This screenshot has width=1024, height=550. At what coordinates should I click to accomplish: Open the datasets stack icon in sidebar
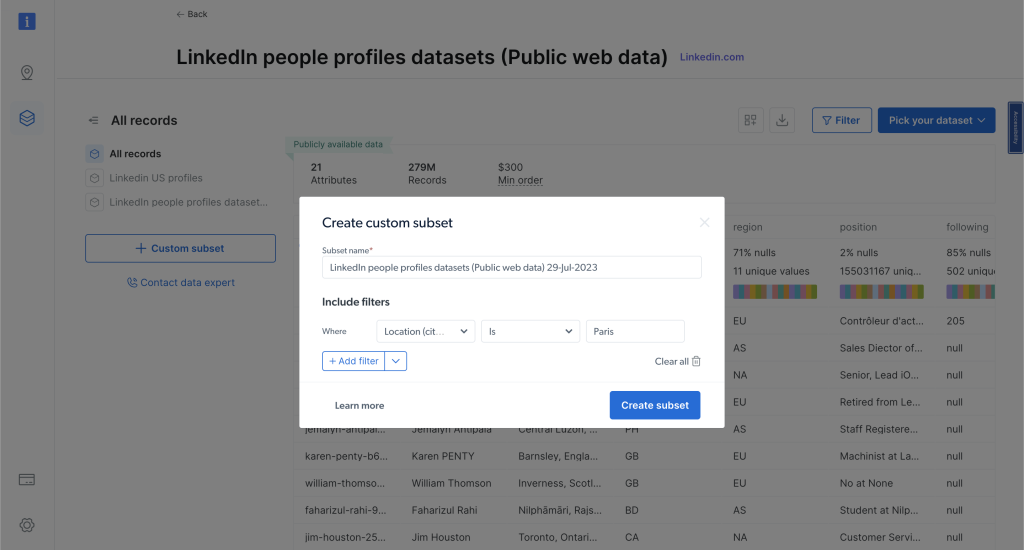click(27, 119)
